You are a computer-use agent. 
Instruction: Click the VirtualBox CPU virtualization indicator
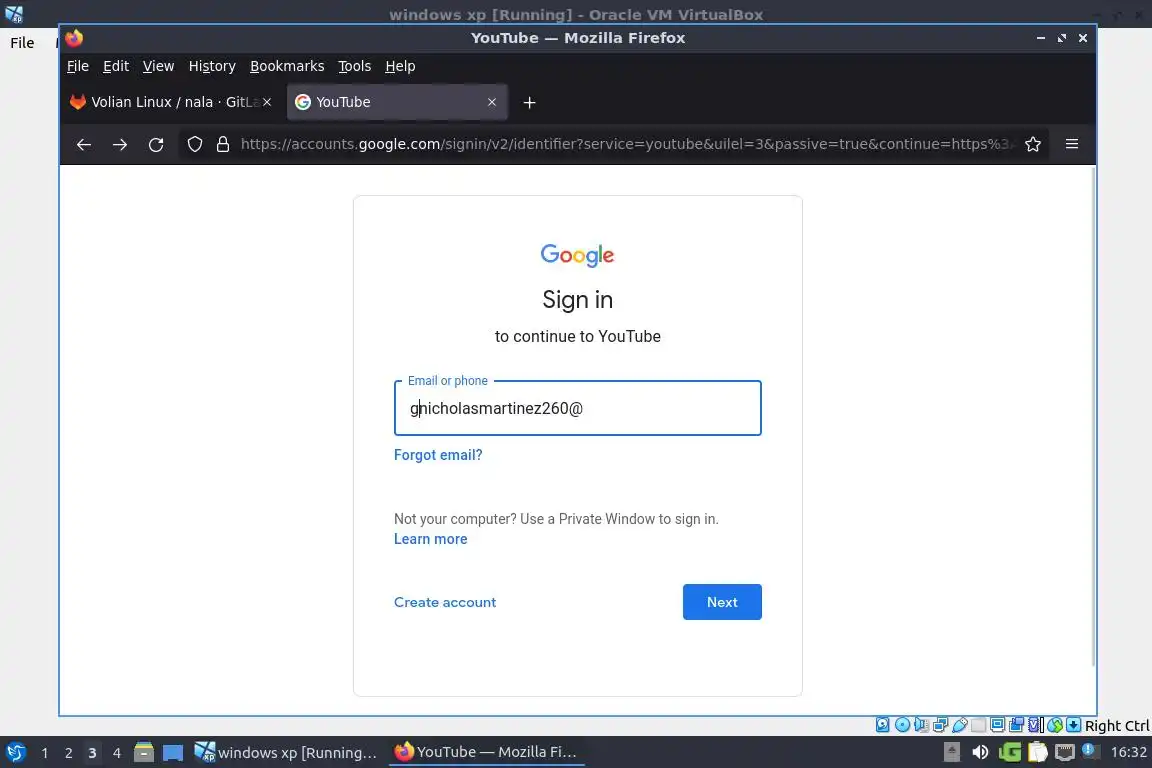(x=1034, y=725)
